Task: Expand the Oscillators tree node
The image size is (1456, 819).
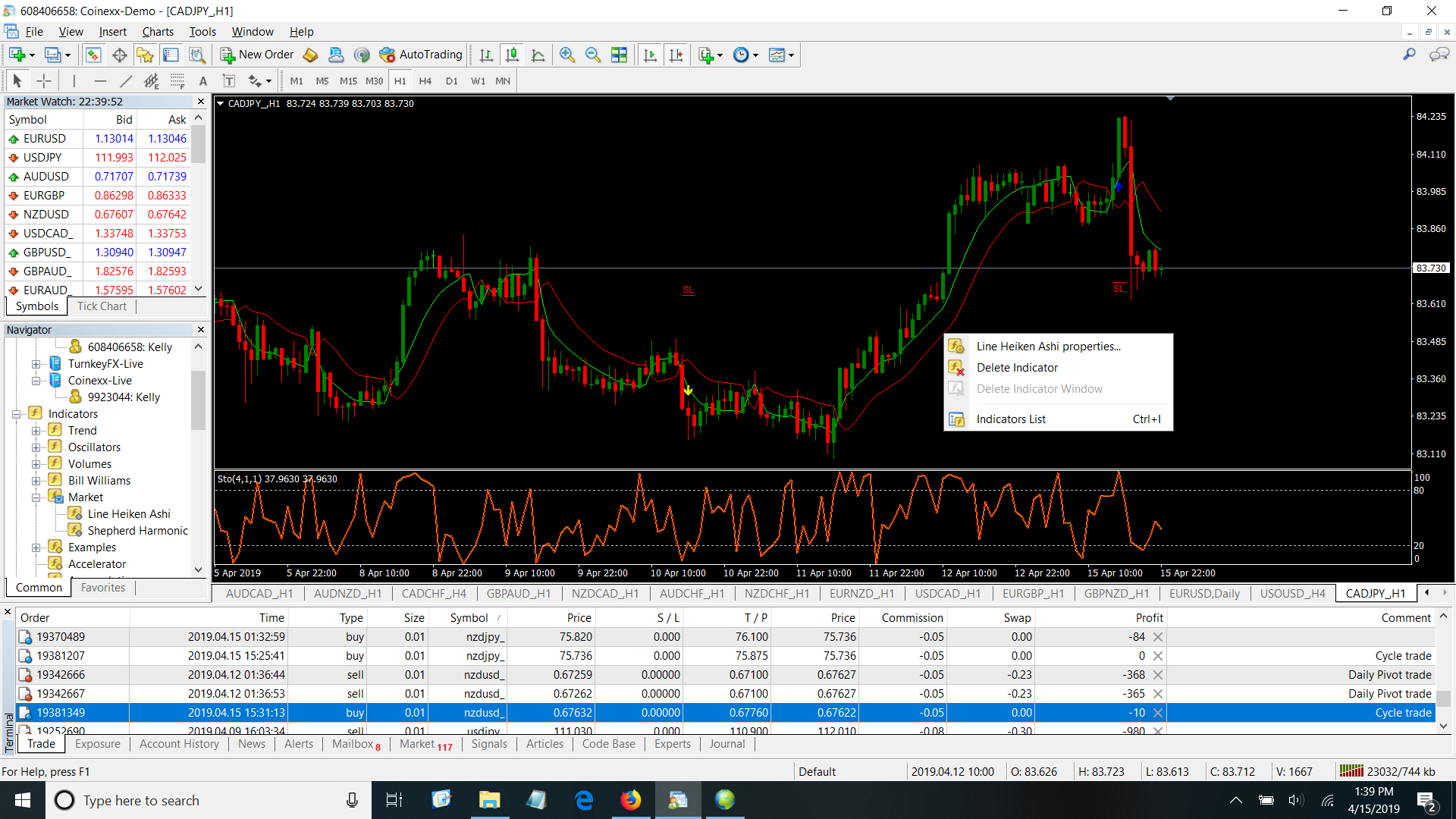Action: (36, 447)
